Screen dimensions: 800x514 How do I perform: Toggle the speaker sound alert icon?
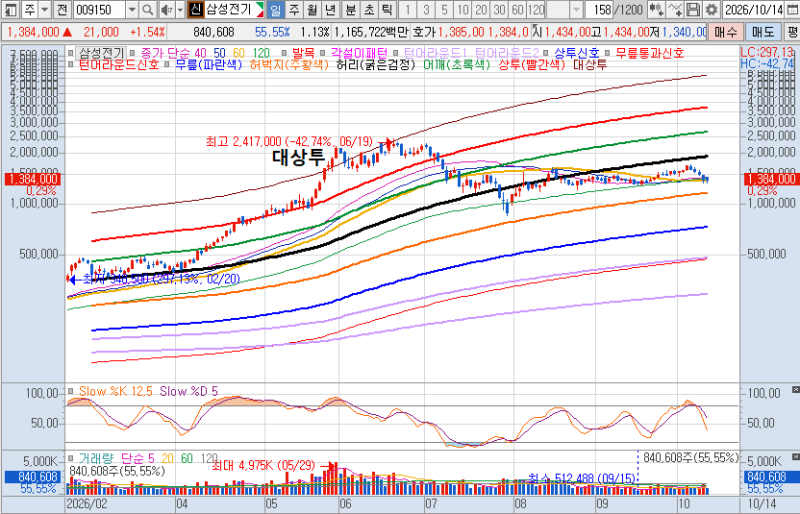point(166,9)
